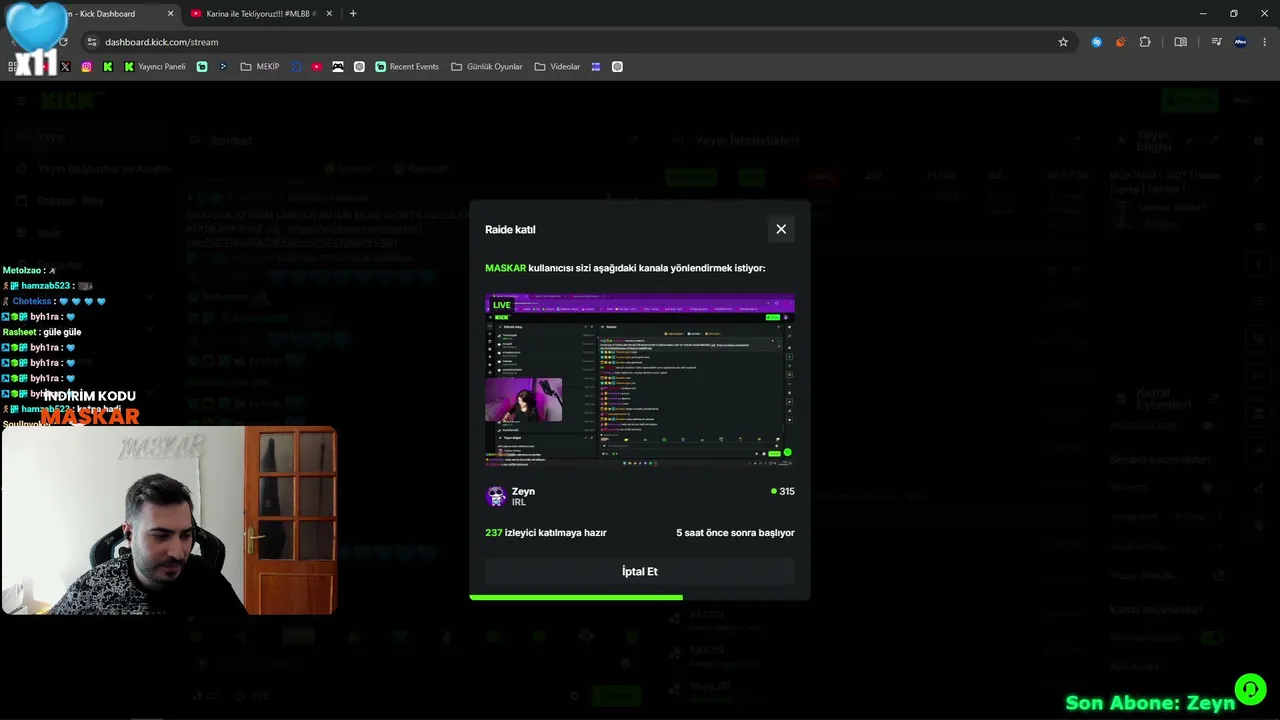
Task: Close the Kick Dashboard tab
Action: point(170,14)
